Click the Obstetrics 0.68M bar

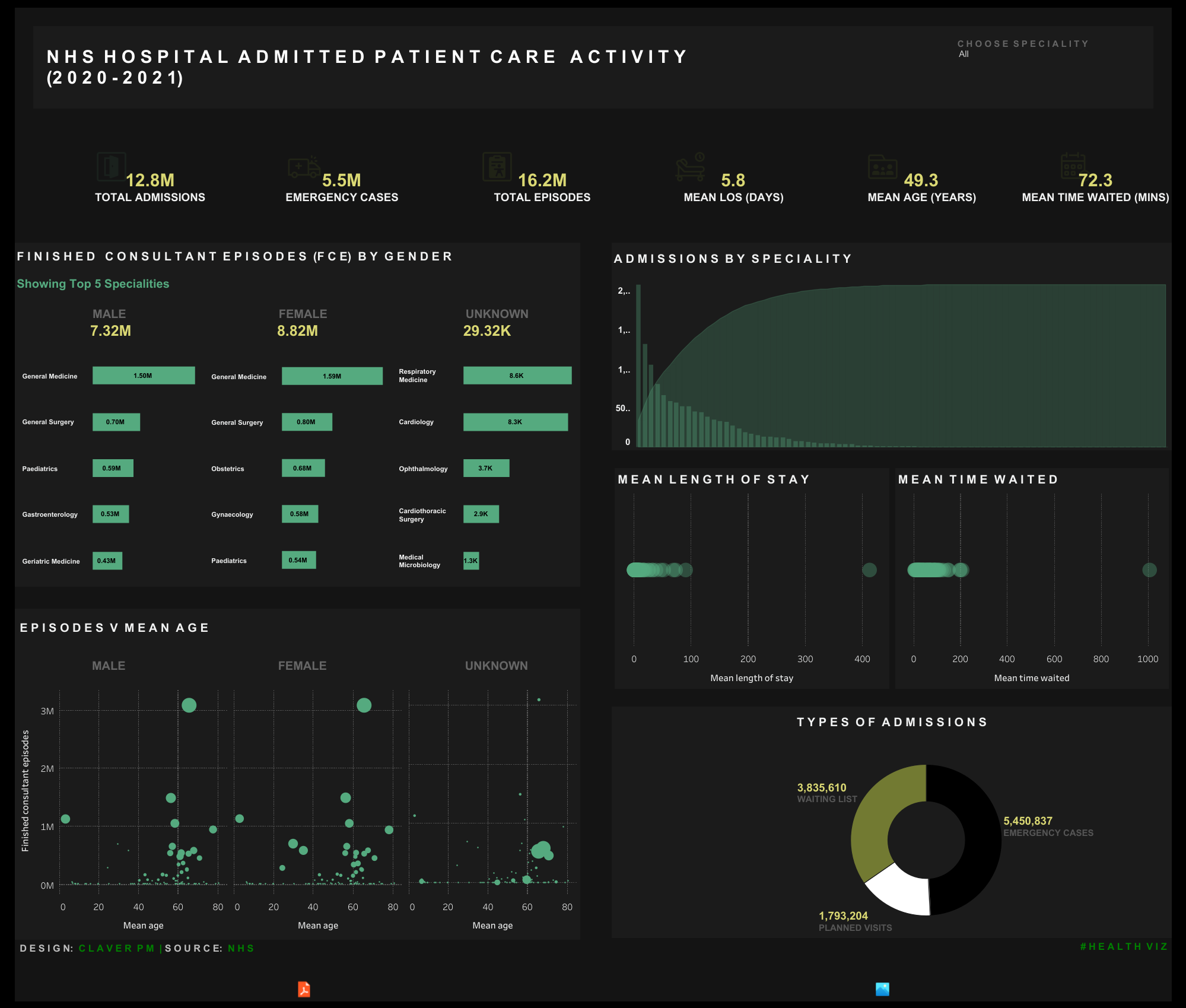[303, 468]
